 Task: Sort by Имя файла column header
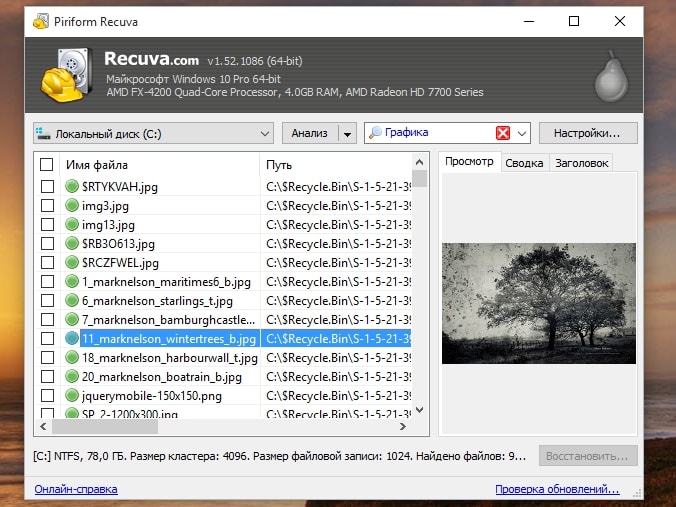click(x=160, y=165)
